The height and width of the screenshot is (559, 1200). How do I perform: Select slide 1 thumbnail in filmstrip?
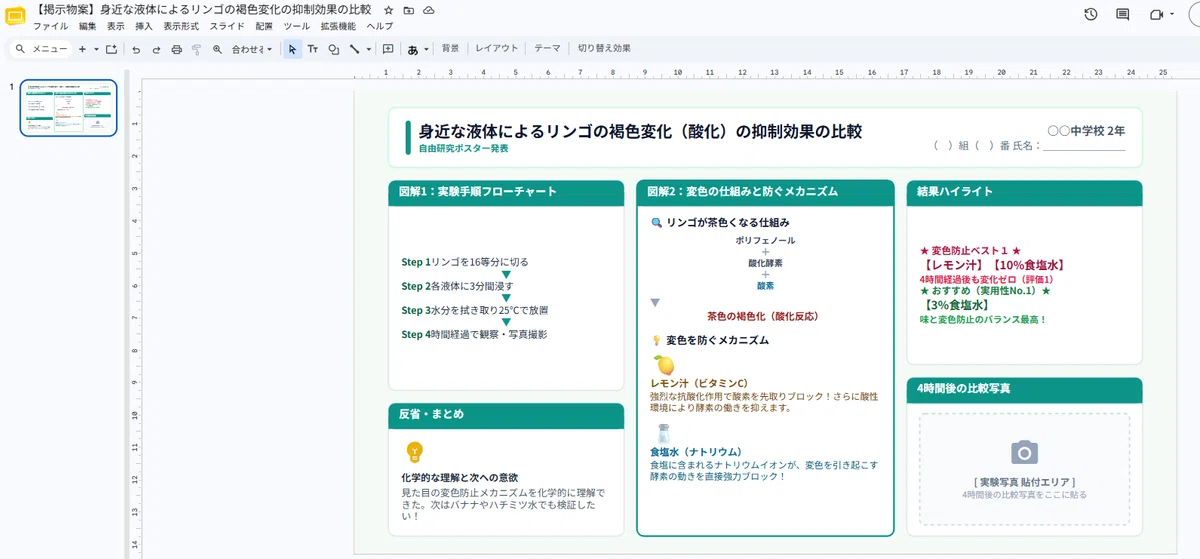pos(69,108)
